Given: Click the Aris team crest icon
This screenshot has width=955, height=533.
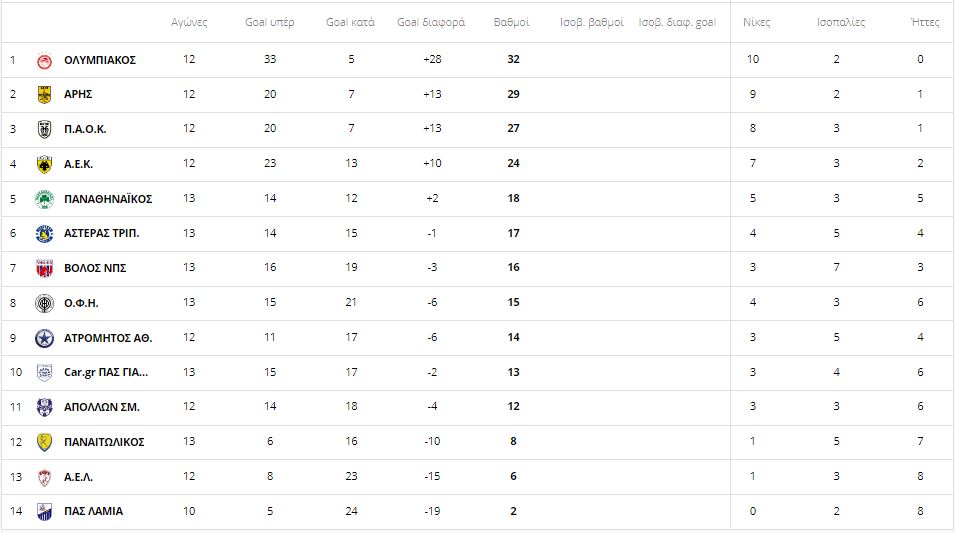Looking at the screenshot, I should [x=44, y=94].
